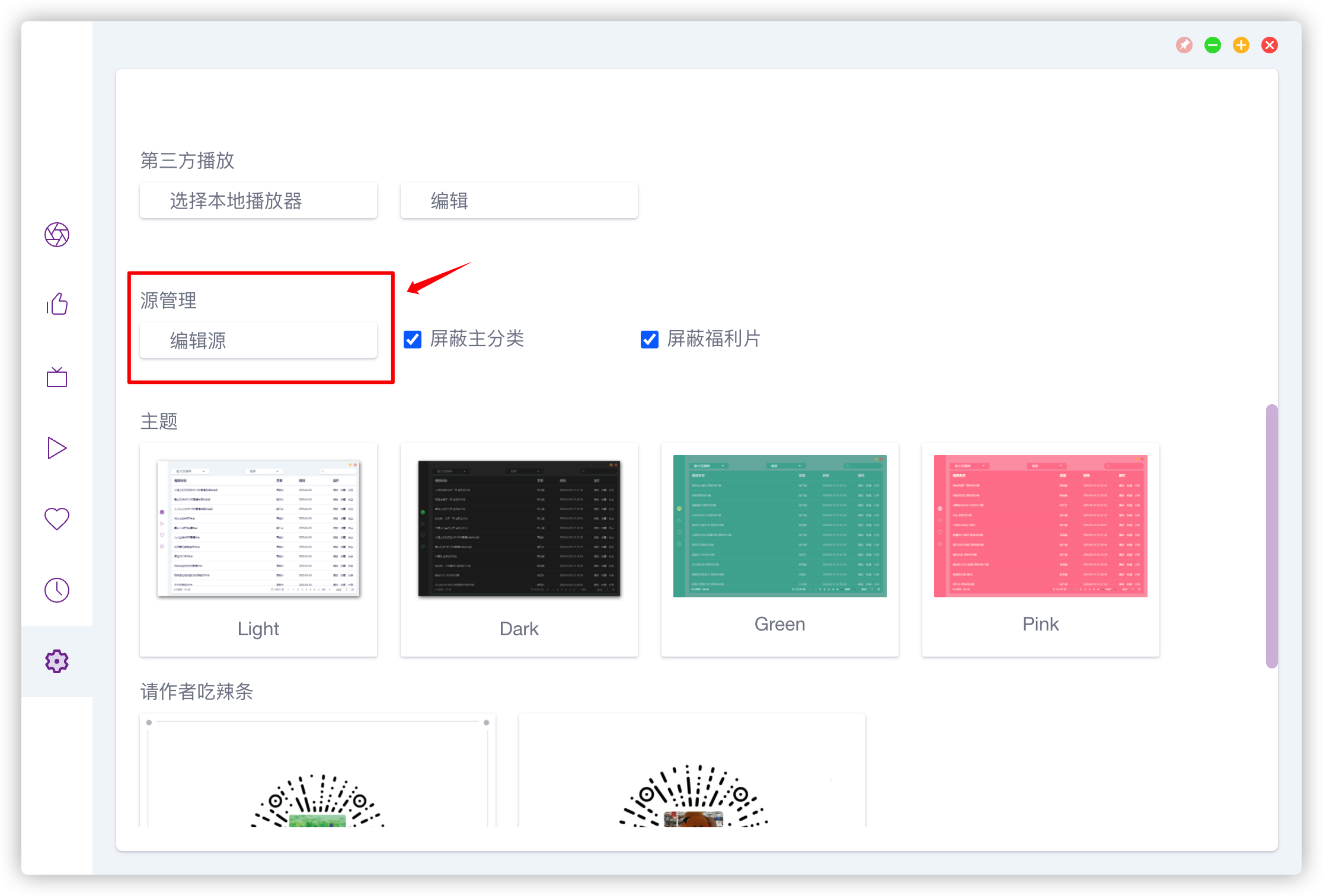Click the 编辑源 button
This screenshot has height=896, width=1323.
[258, 341]
